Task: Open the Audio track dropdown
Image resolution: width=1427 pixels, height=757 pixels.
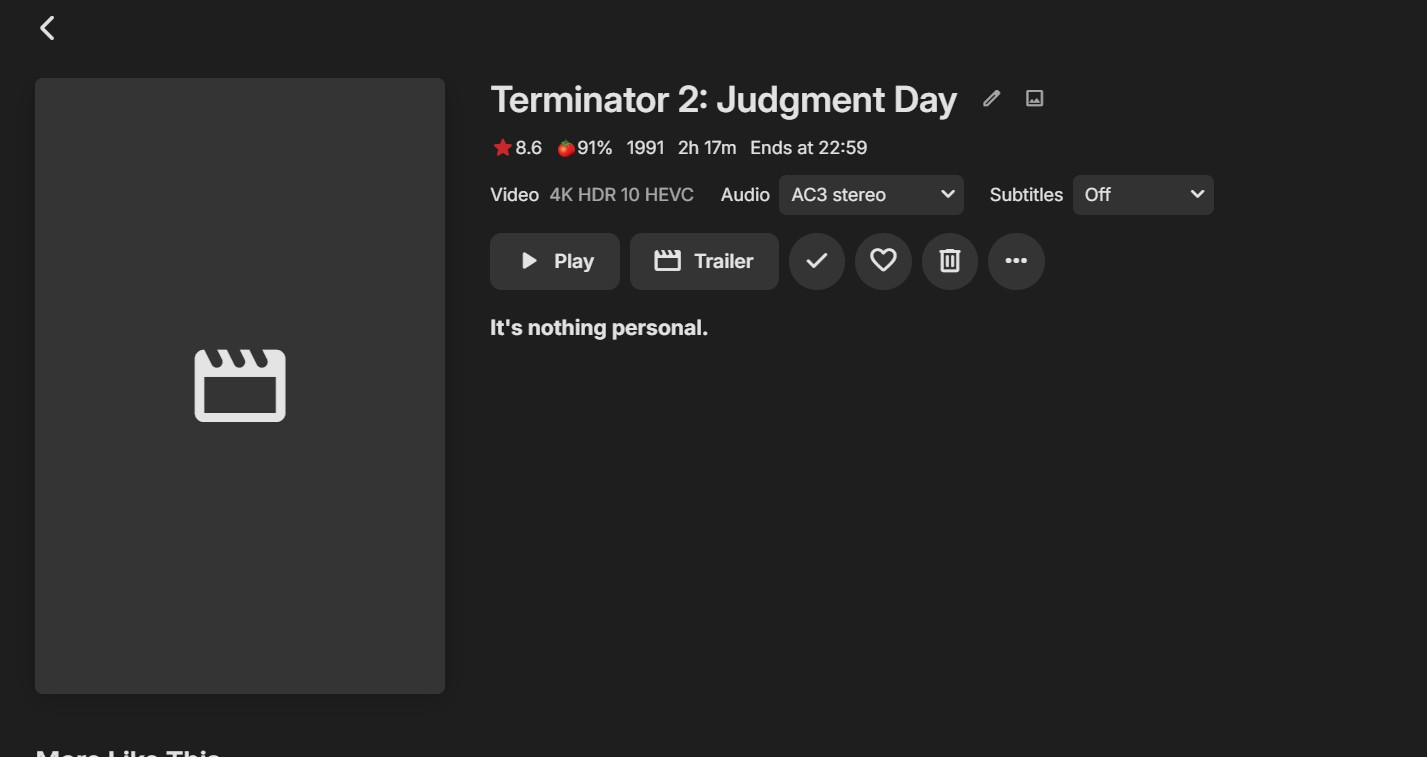Action: pyautogui.click(x=871, y=195)
